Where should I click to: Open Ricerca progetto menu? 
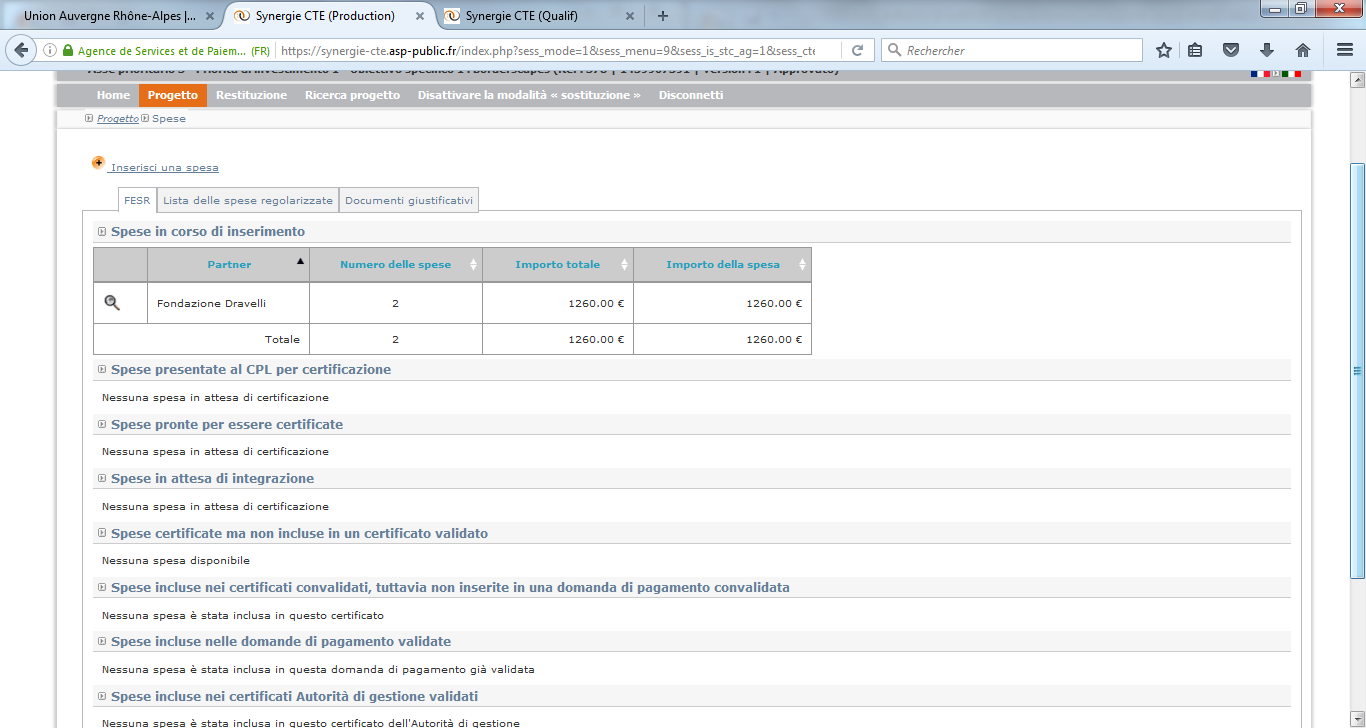point(352,95)
